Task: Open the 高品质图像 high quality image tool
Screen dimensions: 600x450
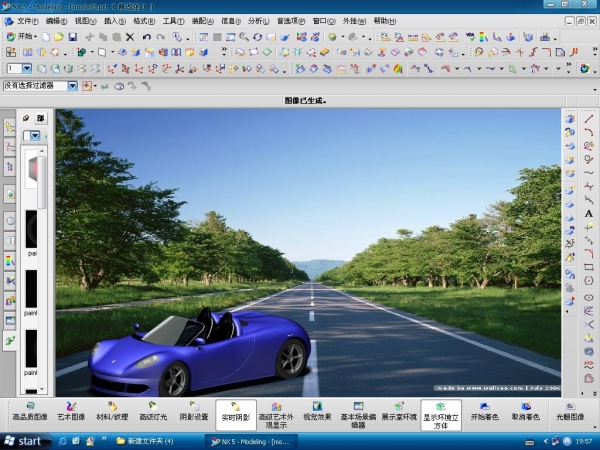Action: coord(30,411)
